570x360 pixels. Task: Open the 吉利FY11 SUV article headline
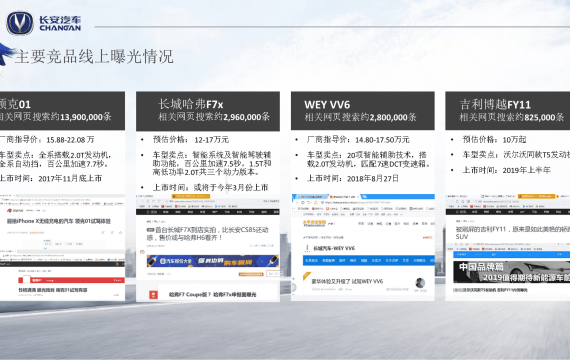513,233
